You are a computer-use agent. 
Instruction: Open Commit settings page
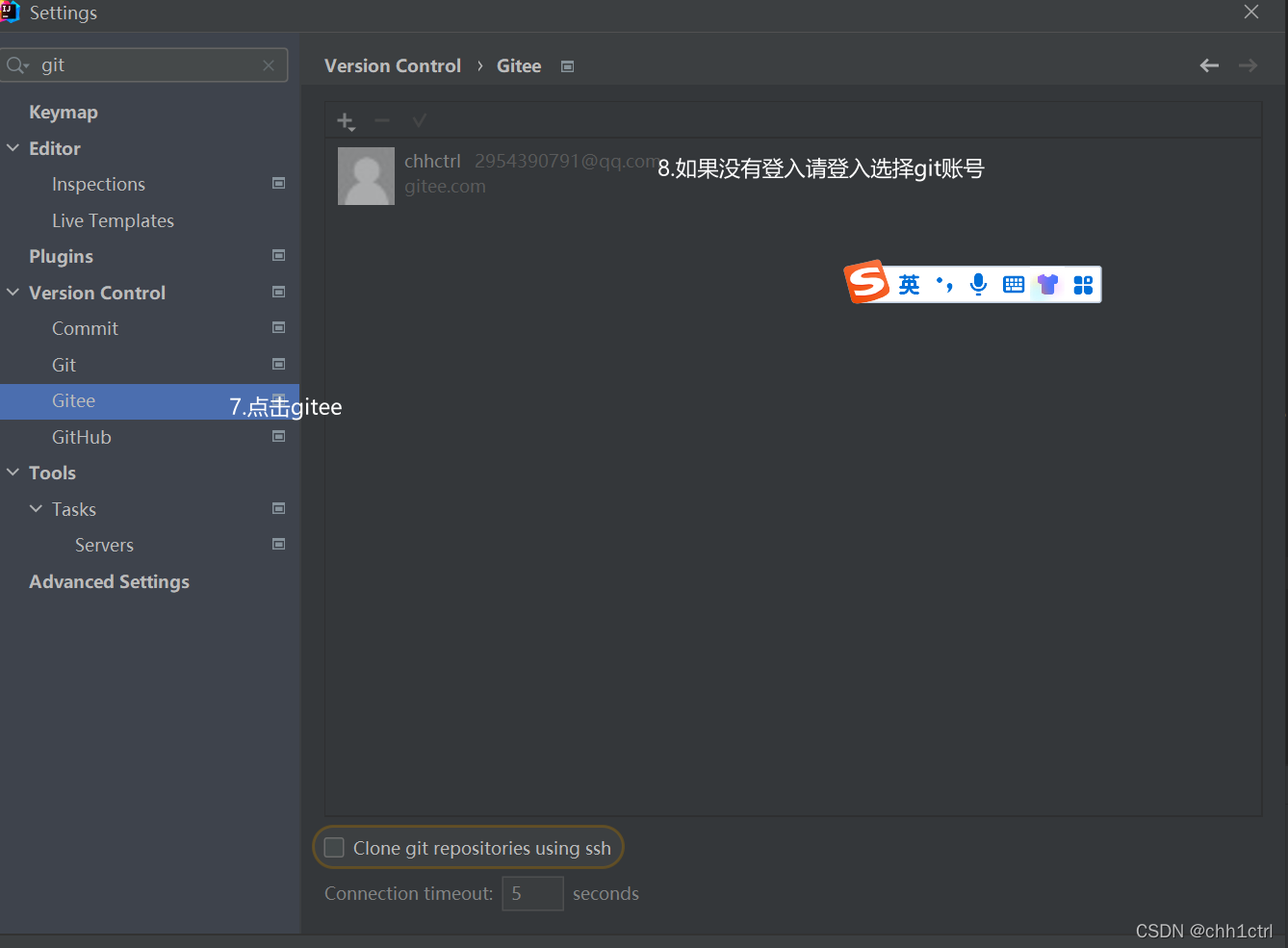pyautogui.click(x=85, y=328)
